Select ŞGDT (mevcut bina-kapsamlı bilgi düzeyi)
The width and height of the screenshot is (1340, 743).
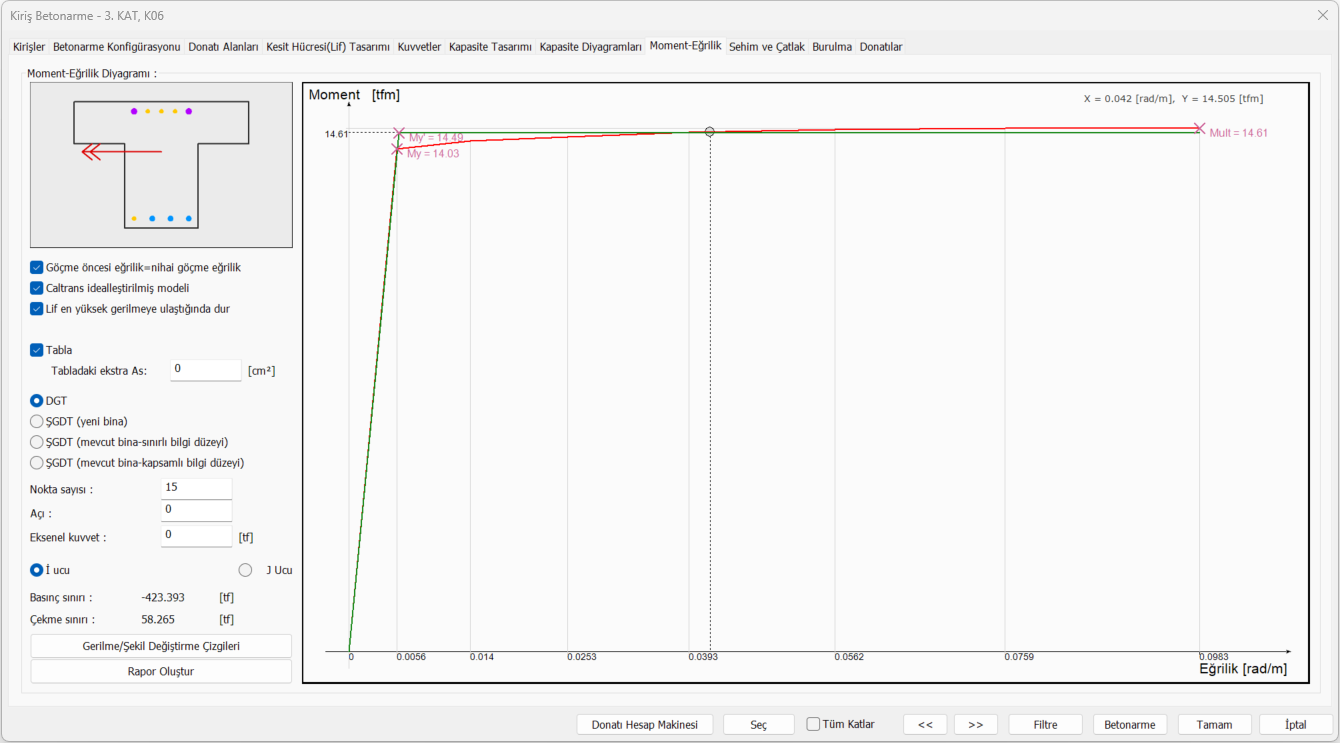(x=37, y=463)
